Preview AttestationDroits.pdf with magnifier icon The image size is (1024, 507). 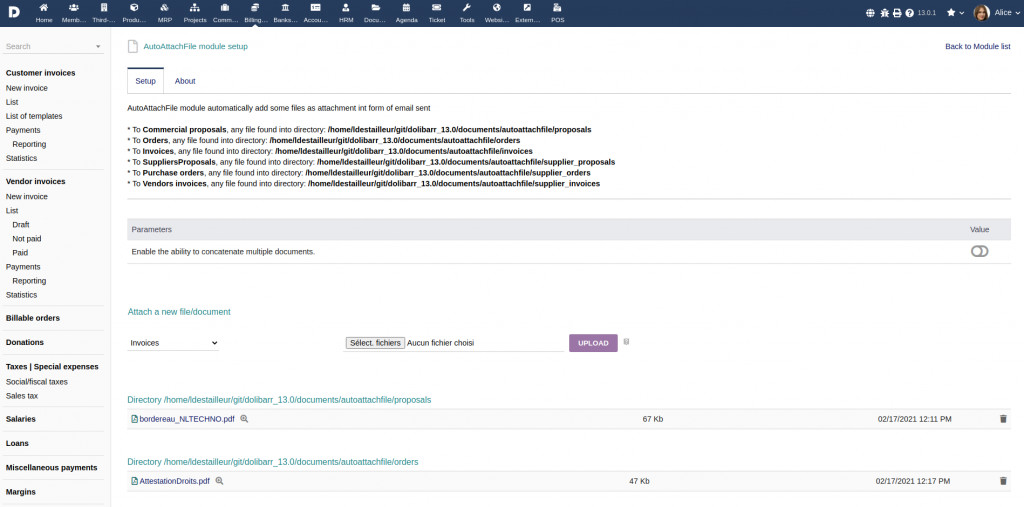pyautogui.click(x=219, y=481)
